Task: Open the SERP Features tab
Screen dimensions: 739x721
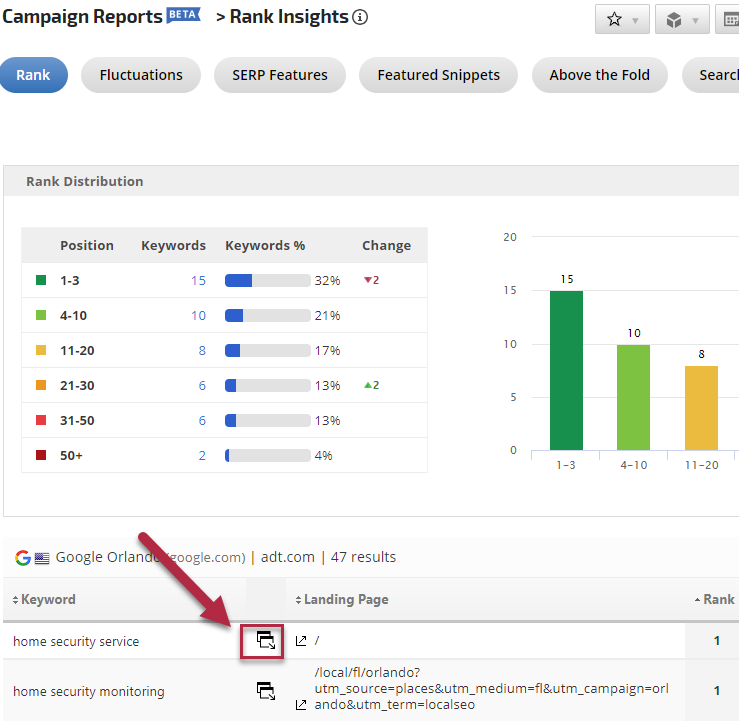Action: [x=280, y=75]
